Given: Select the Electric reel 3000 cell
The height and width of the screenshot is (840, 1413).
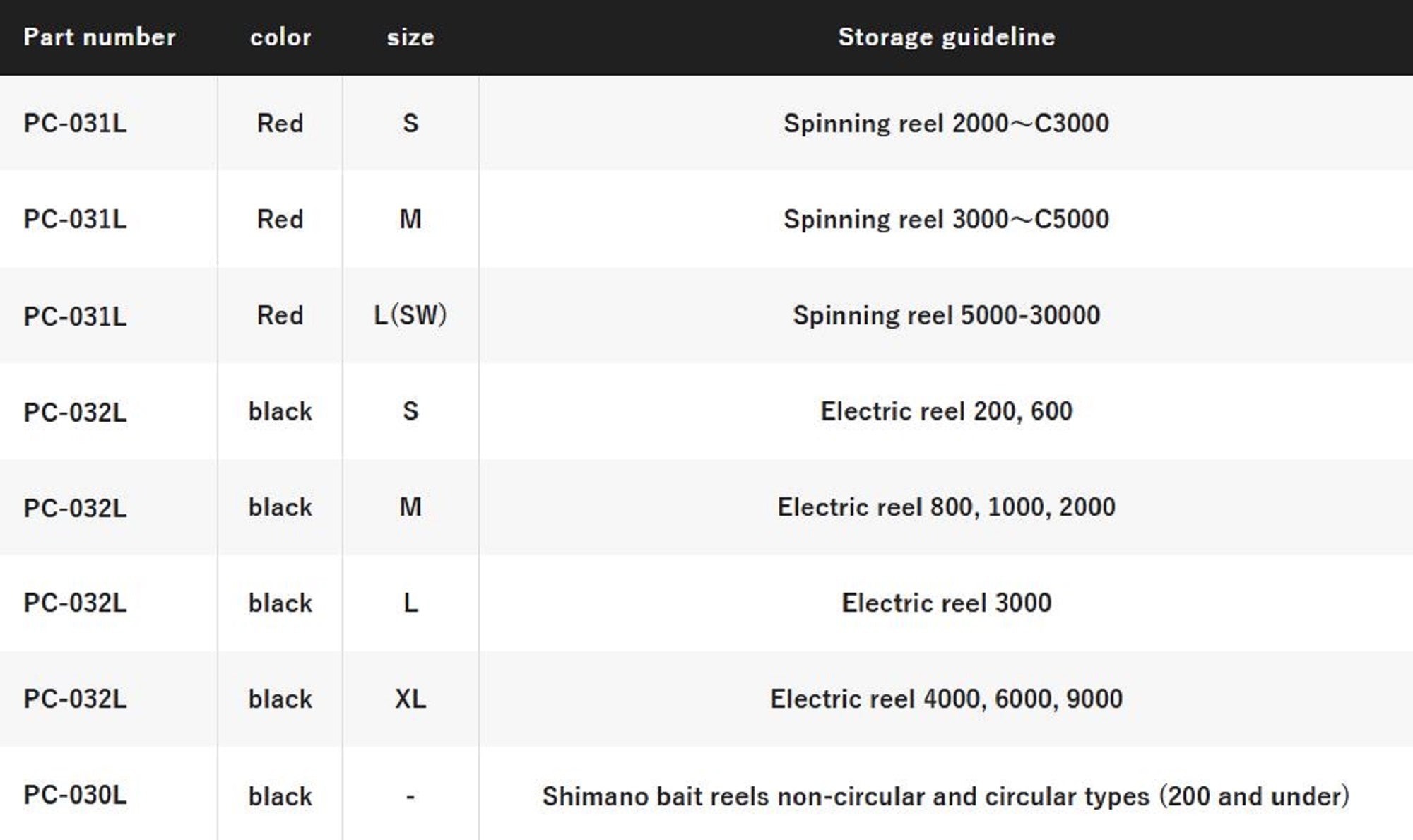Looking at the screenshot, I should point(947,603).
